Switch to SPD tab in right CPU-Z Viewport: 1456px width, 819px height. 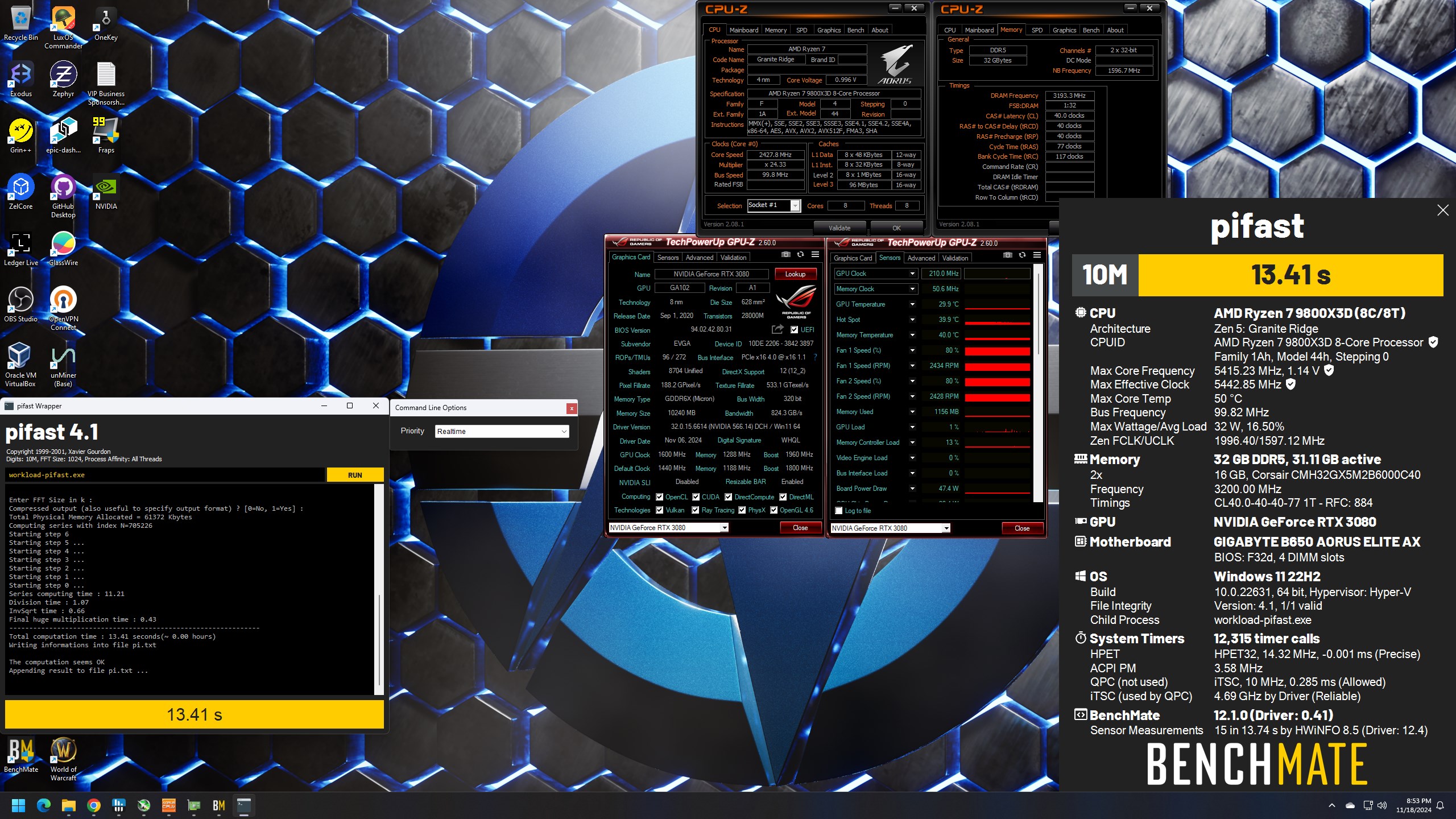click(x=1037, y=30)
